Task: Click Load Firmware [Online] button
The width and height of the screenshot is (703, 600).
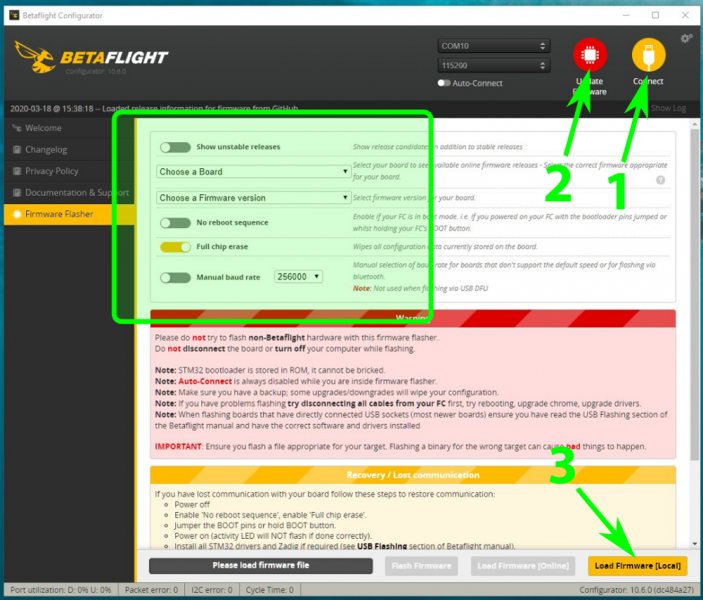Action: [523, 566]
